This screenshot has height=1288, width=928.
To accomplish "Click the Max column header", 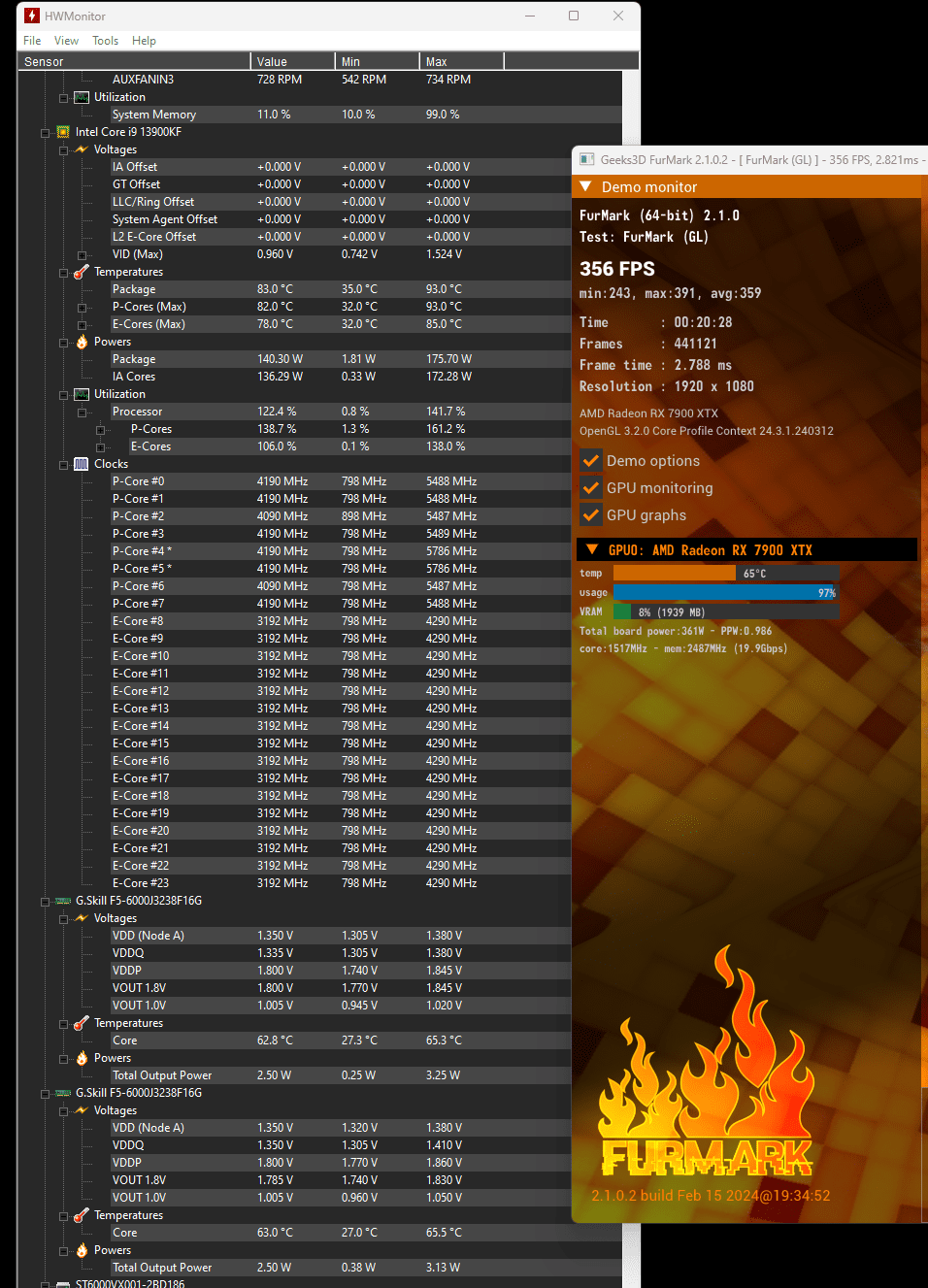I will (x=461, y=61).
